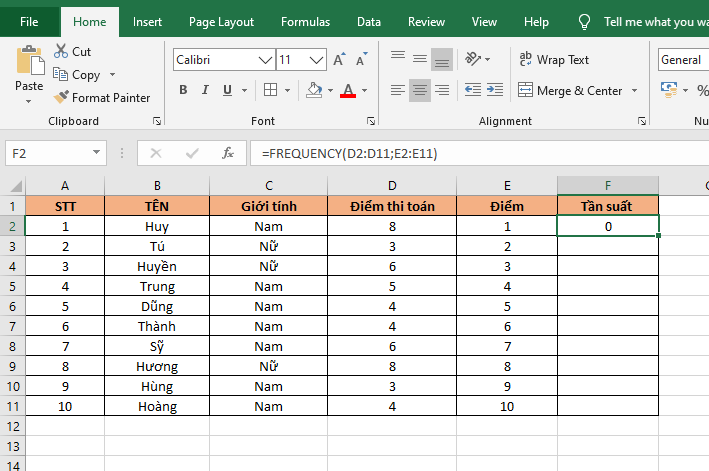Expand the Merge & Center dropdown arrow
709x471 pixels.
tap(632, 91)
